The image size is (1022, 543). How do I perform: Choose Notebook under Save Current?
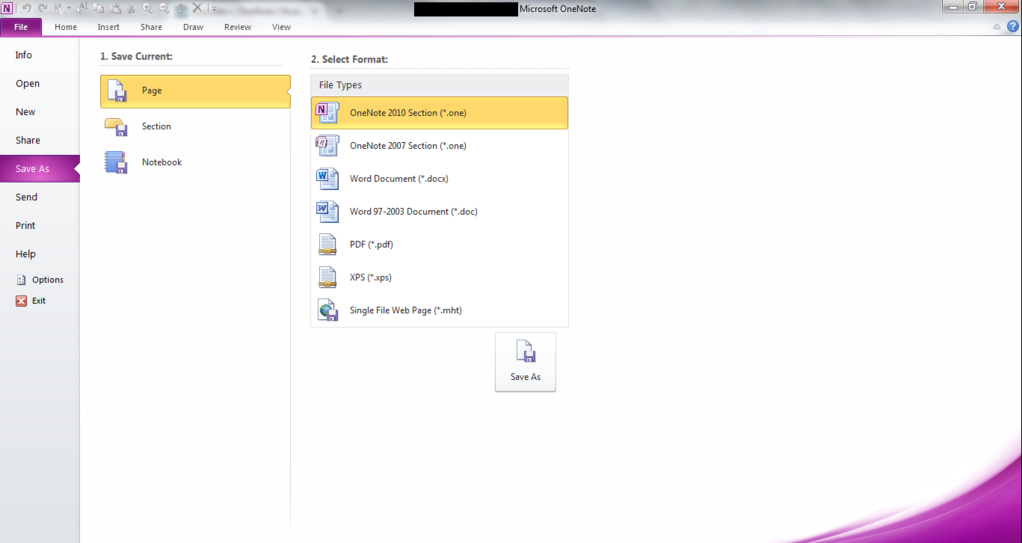click(x=195, y=162)
